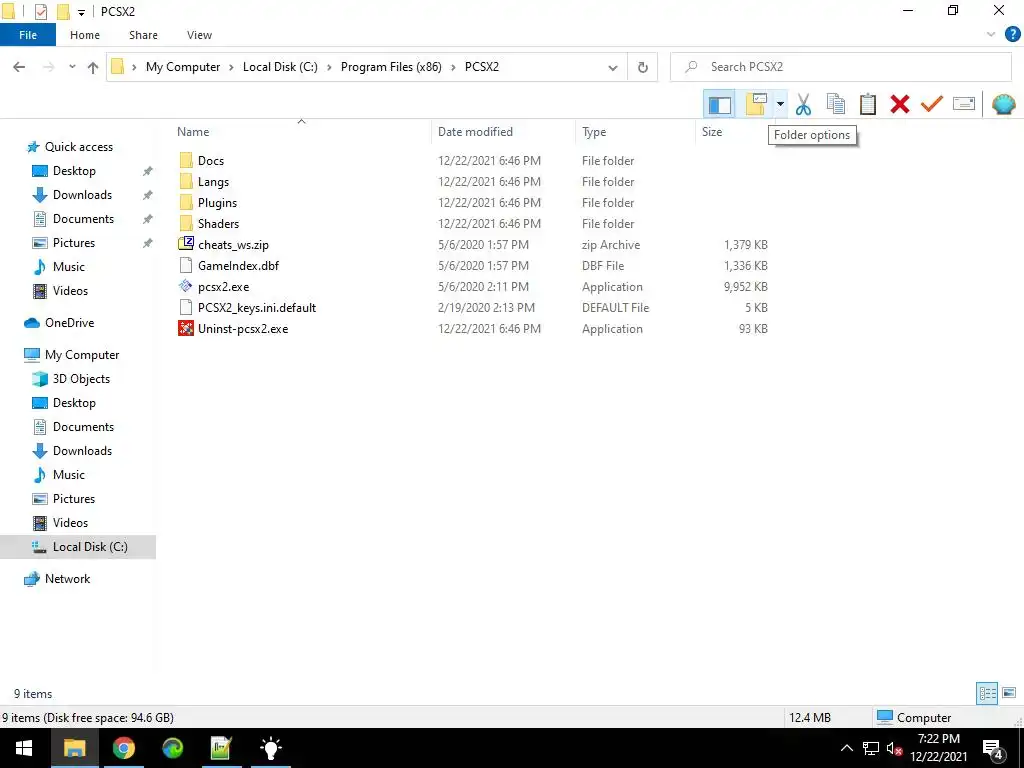Select the cheats_ws.zip archive
This screenshot has width=1024, height=768.
233,245
